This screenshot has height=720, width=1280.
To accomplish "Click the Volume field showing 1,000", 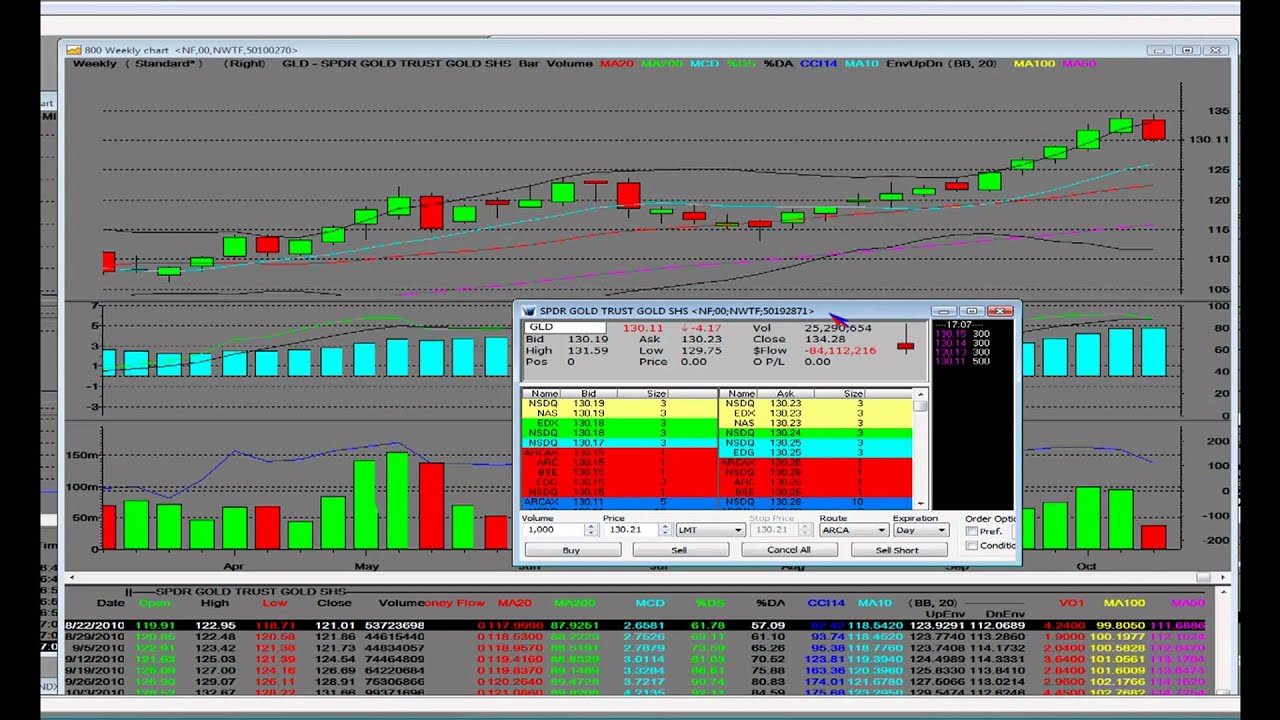I will (553, 530).
